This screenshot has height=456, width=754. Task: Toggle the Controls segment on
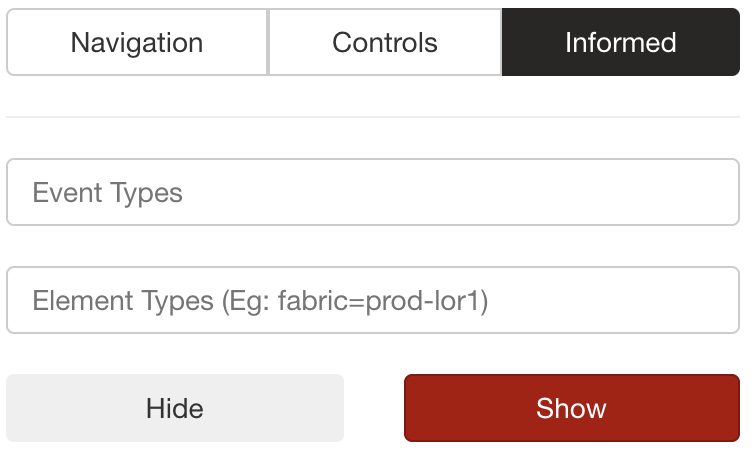pos(385,43)
